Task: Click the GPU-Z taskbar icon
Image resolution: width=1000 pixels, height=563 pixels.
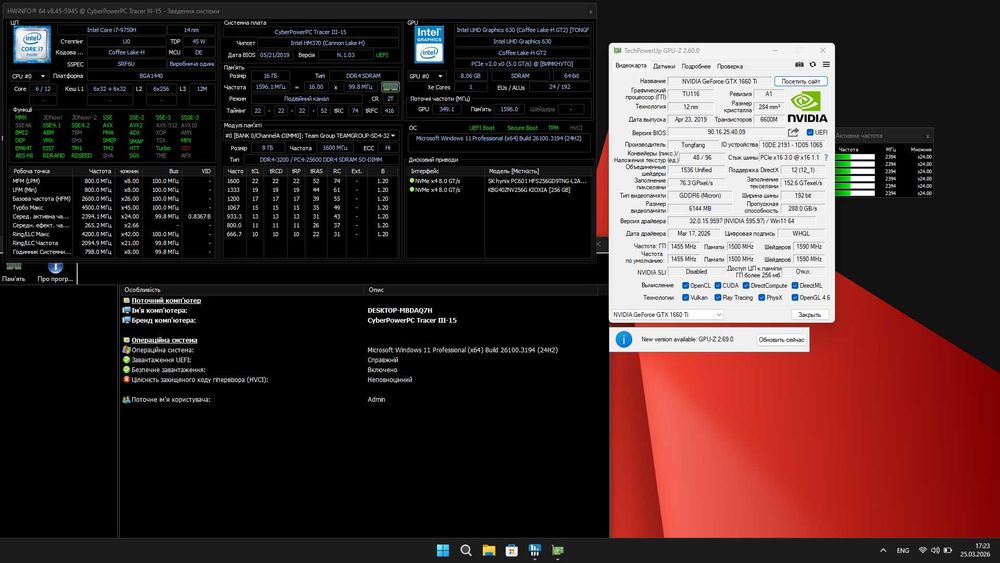Action: point(557,550)
